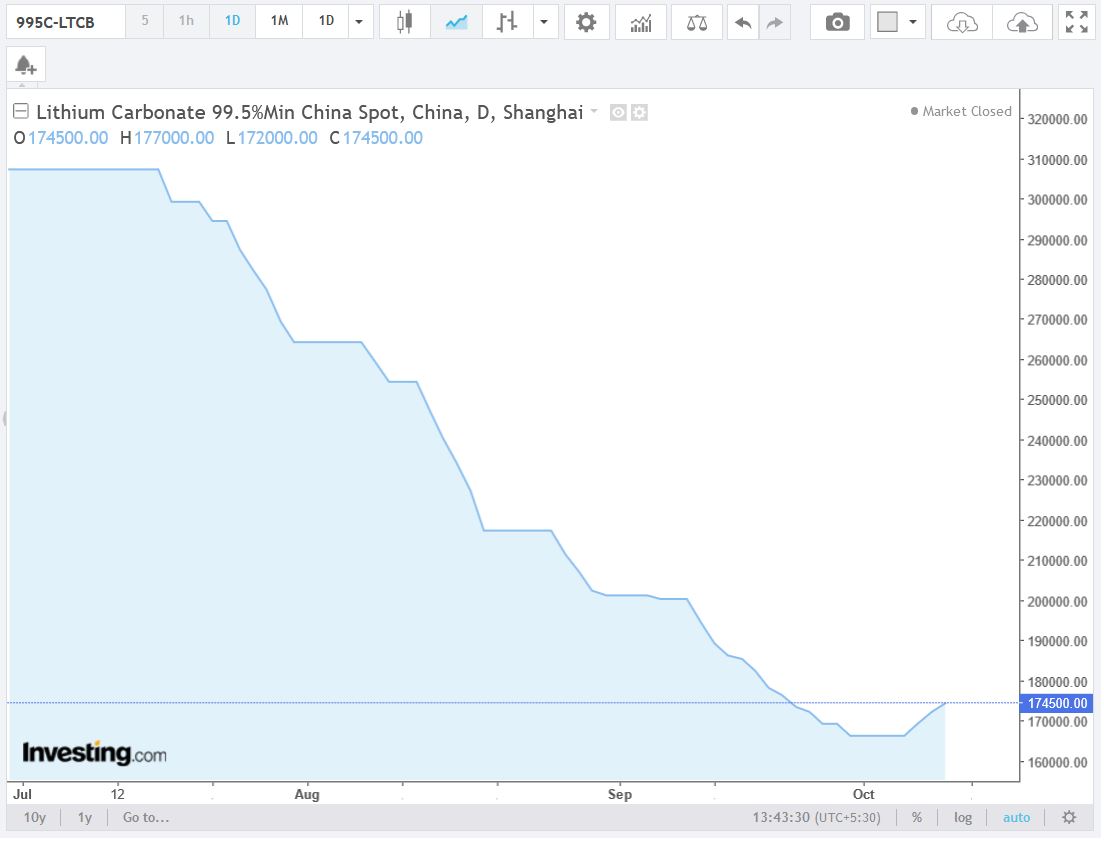
Task: Save chart layout to cloud
Action: (x=1022, y=21)
